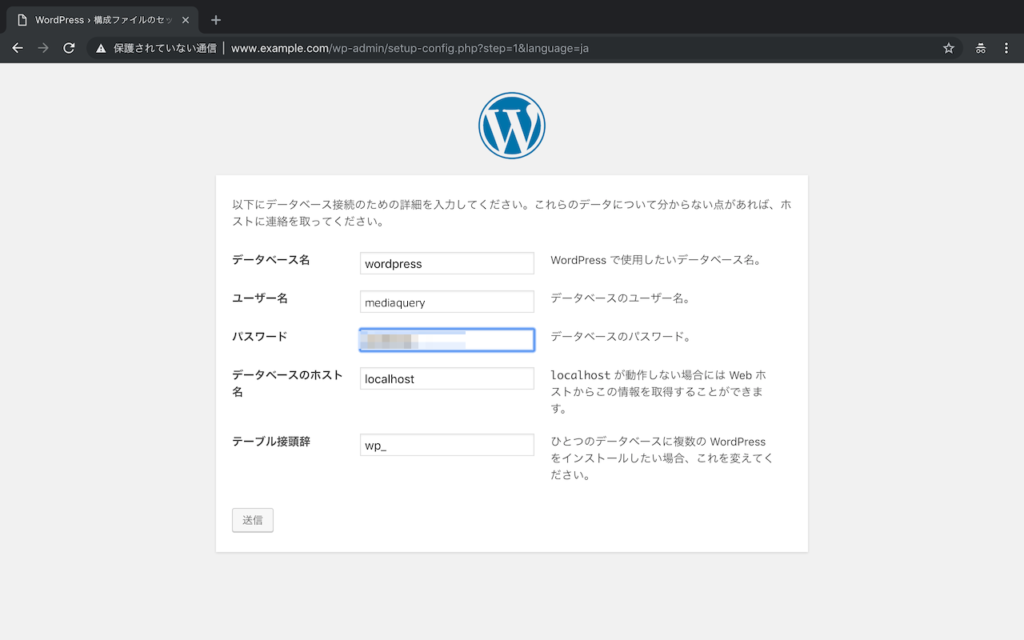Focus the table prefix field containing wp_
Screen dimensions: 1024x640
point(447,445)
